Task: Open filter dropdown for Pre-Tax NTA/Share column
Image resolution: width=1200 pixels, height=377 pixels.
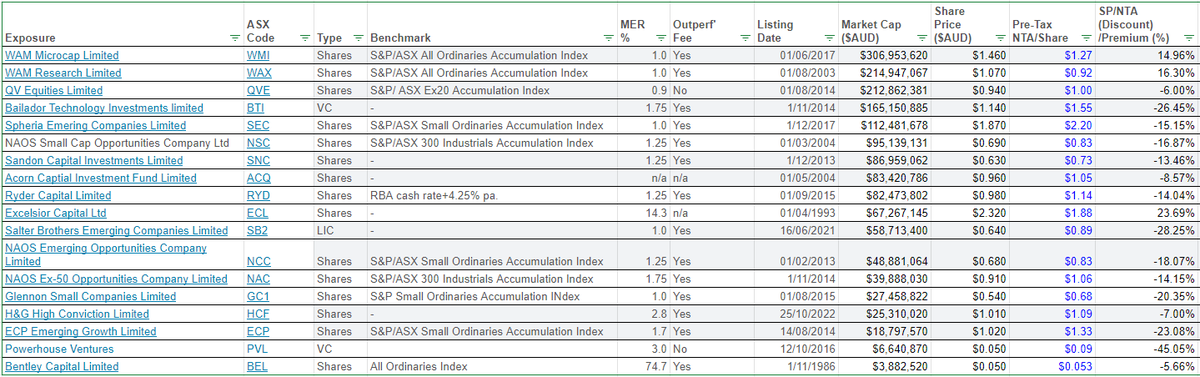Action: pyautogui.click(x=1086, y=38)
